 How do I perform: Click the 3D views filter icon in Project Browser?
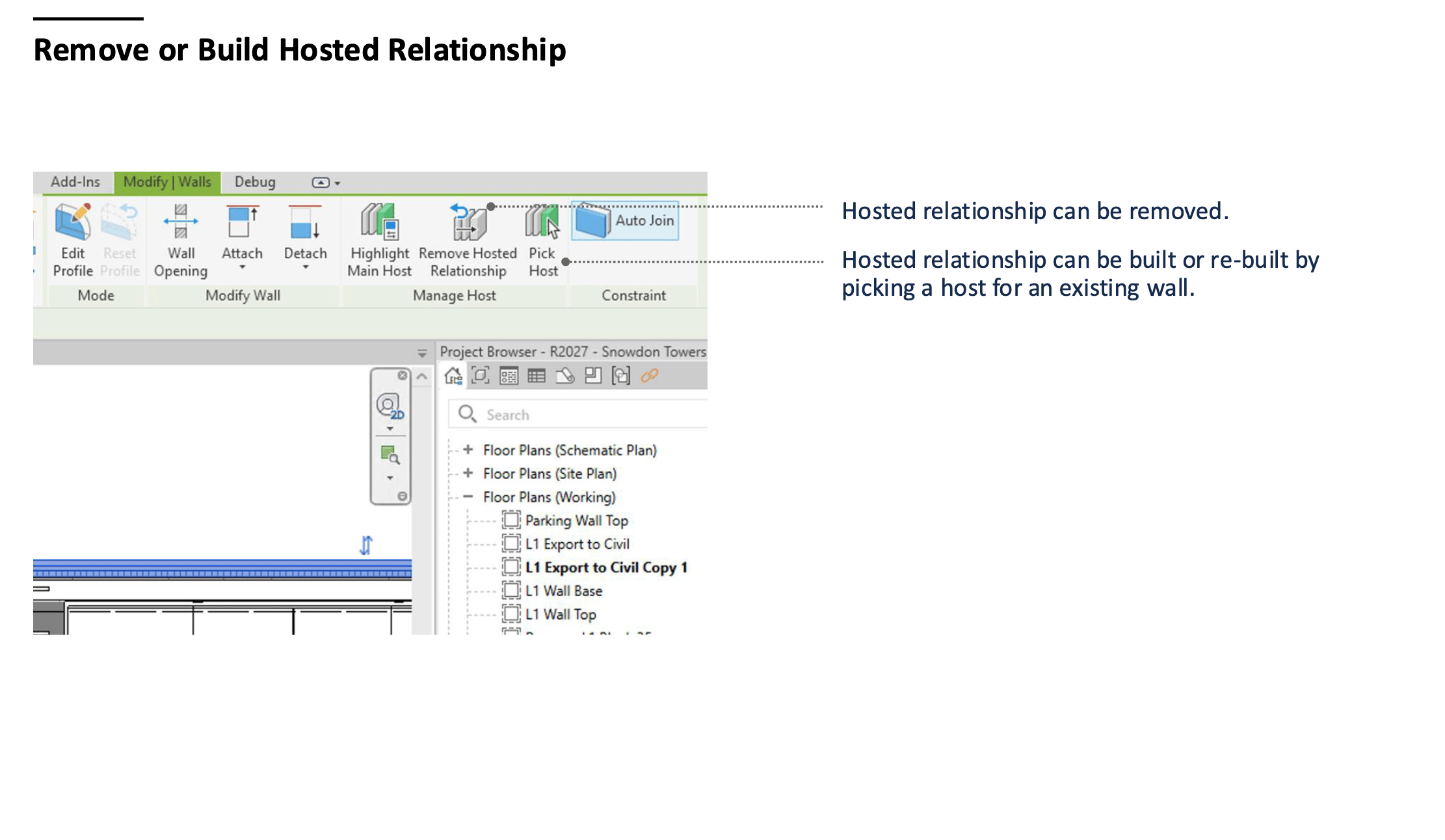pyautogui.click(x=481, y=376)
